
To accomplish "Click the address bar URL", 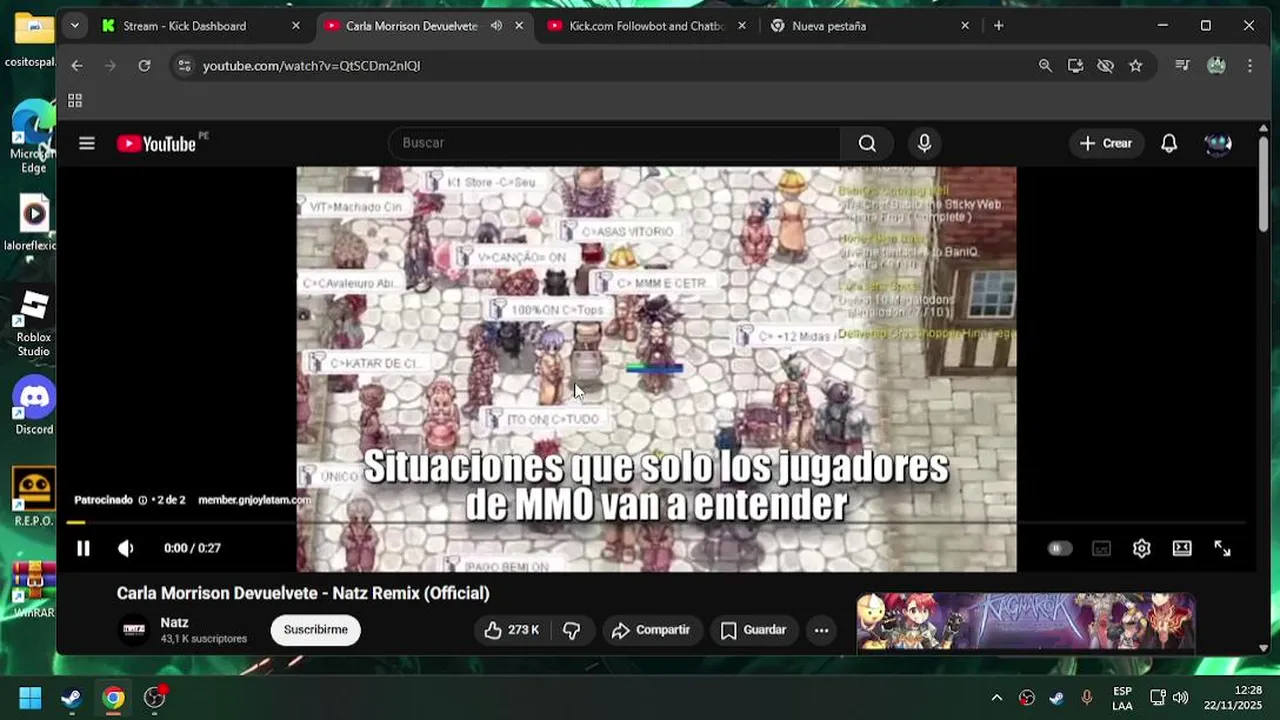I will tap(311, 66).
